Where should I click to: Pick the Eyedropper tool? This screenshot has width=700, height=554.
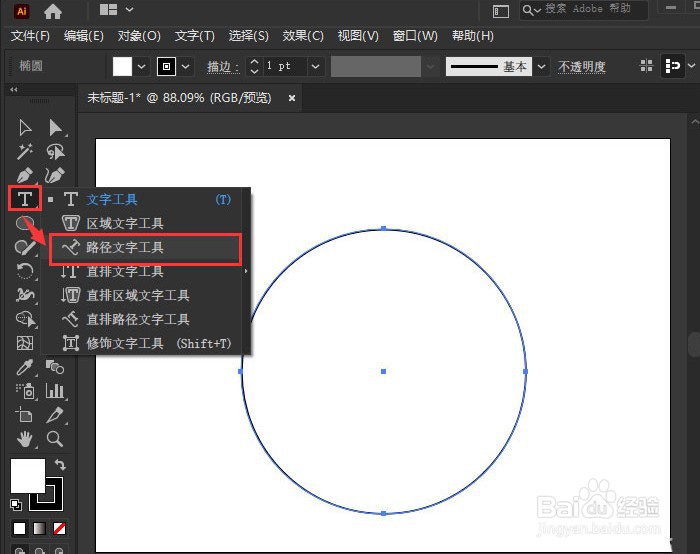click(25, 367)
